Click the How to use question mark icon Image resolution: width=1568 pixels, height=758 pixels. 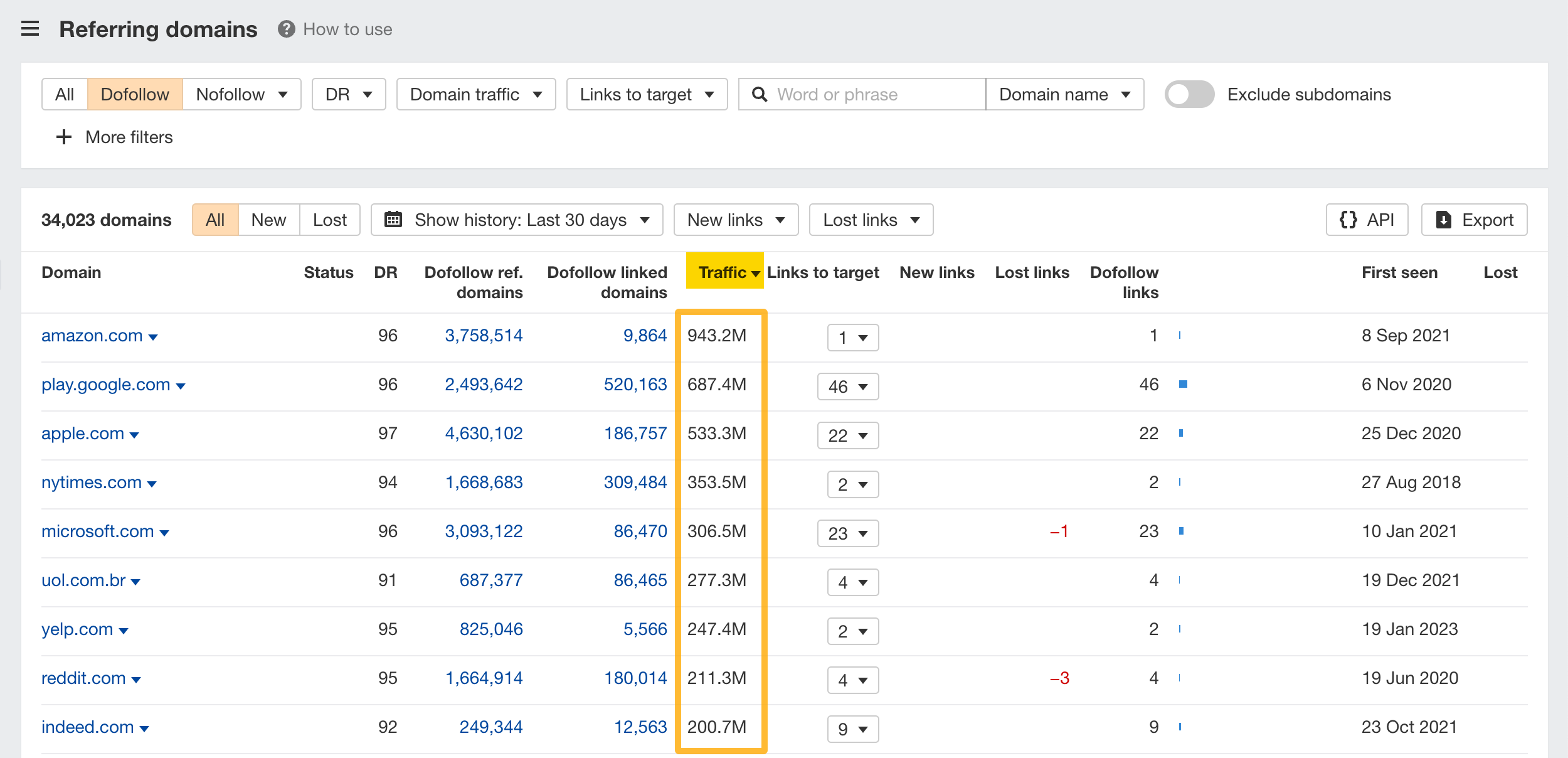point(287,29)
